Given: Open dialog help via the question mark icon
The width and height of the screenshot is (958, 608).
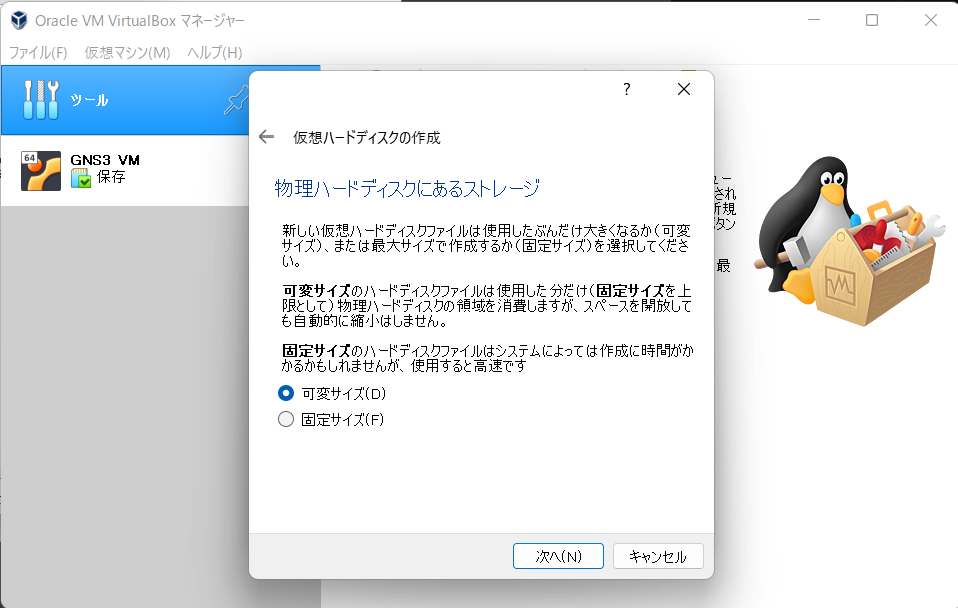Looking at the screenshot, I should [x=626, y=89].
